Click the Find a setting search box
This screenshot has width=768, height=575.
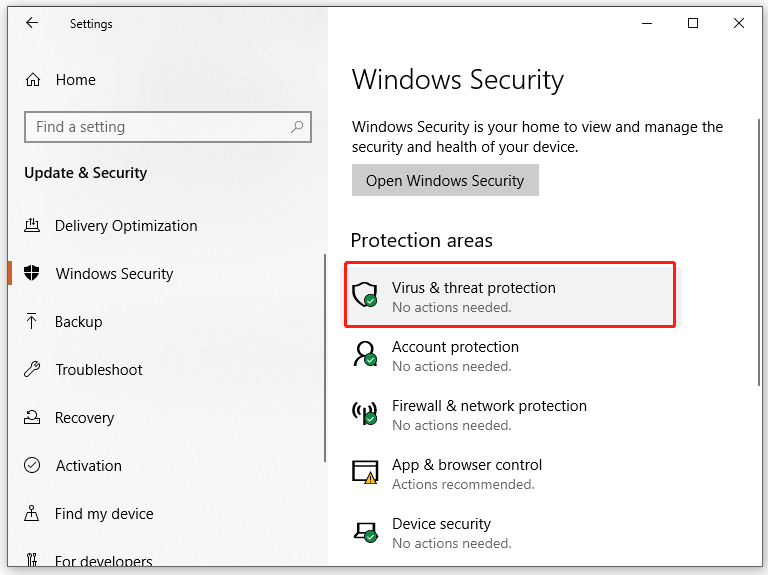[160, 127]
